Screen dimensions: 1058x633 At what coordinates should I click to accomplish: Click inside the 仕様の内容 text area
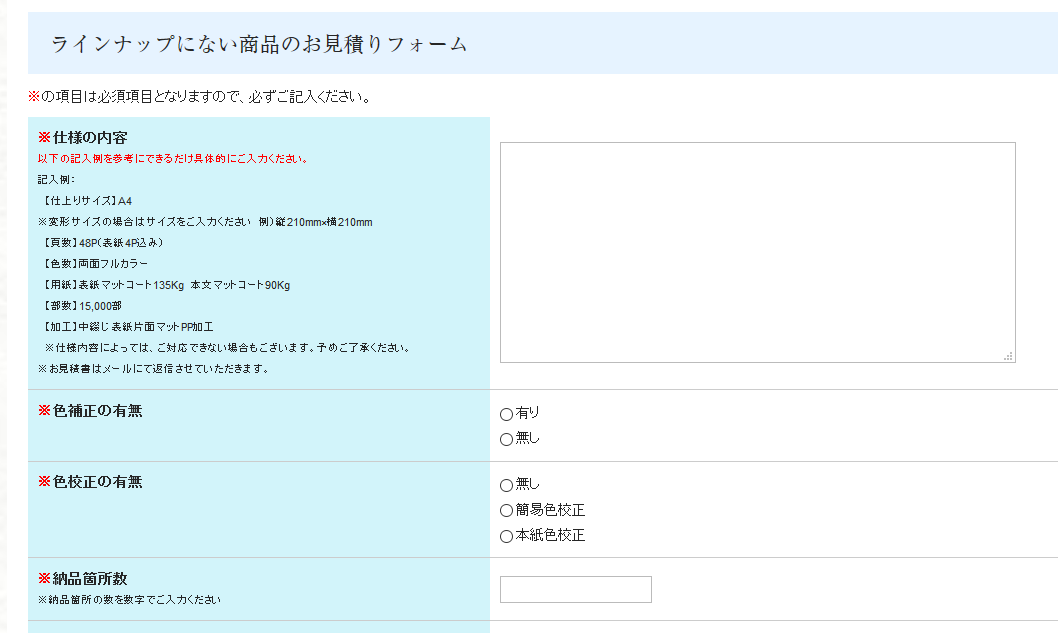757,252
